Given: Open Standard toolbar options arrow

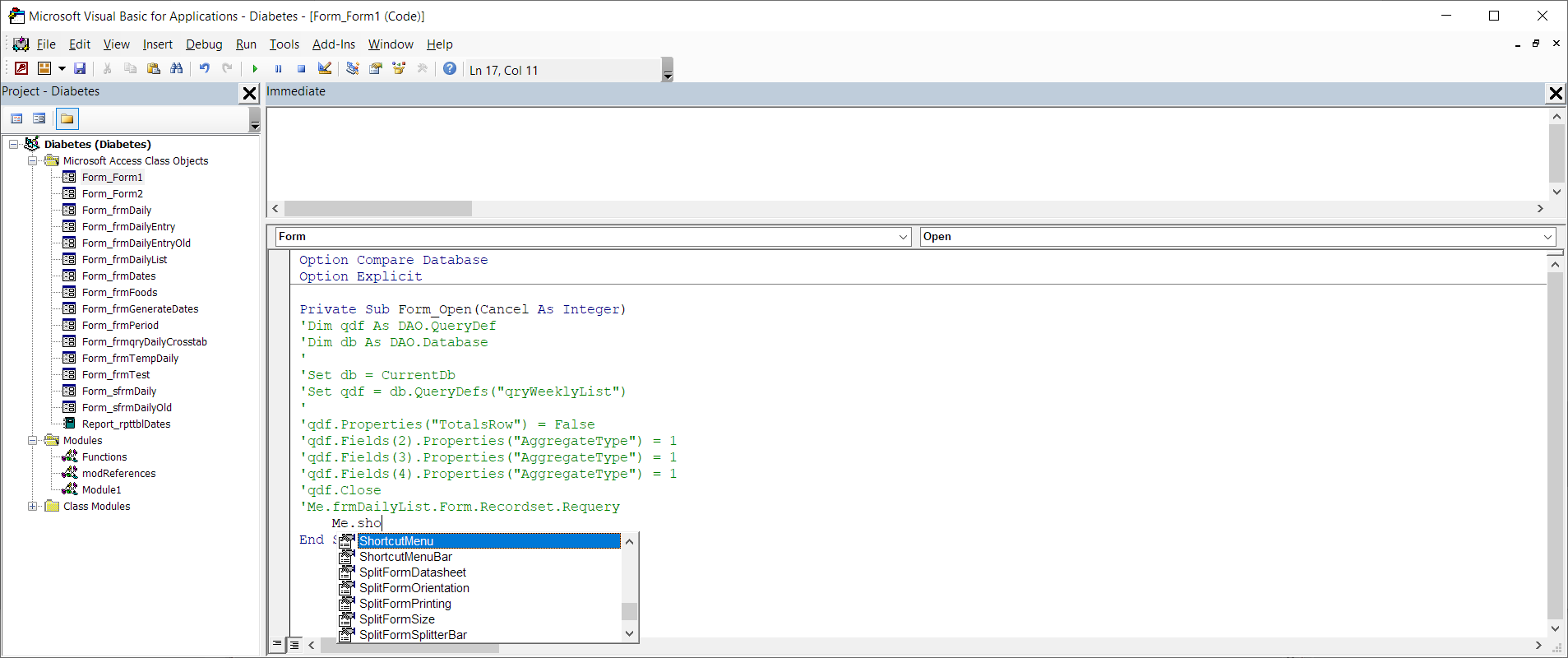Looking at the screenshot, I should (x=668, y=70).
